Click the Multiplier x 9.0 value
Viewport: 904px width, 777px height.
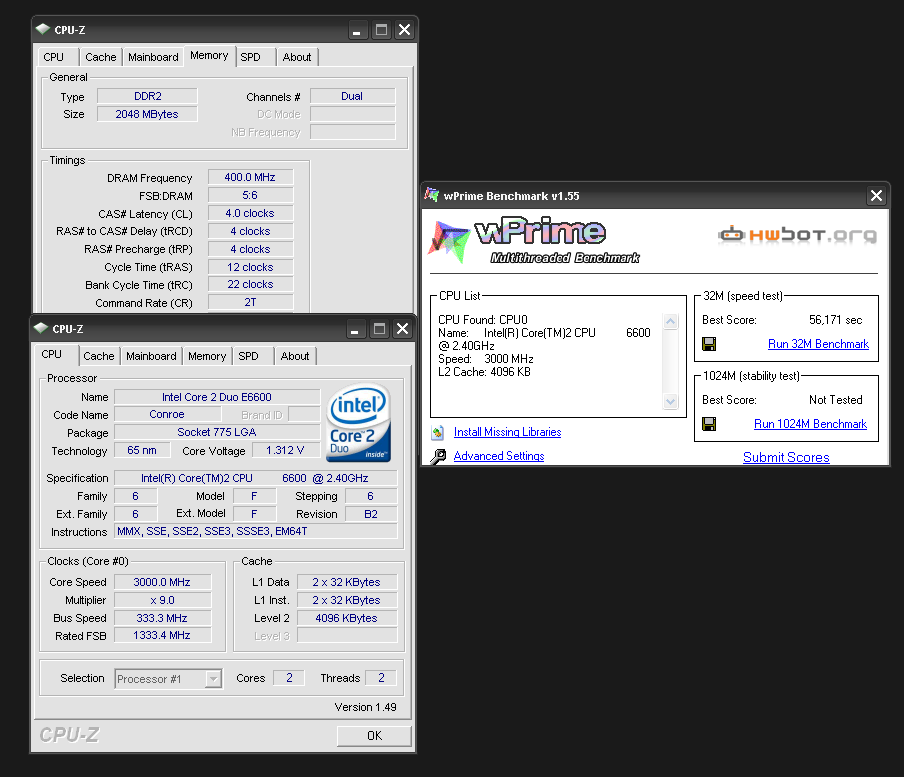[163, 600]
